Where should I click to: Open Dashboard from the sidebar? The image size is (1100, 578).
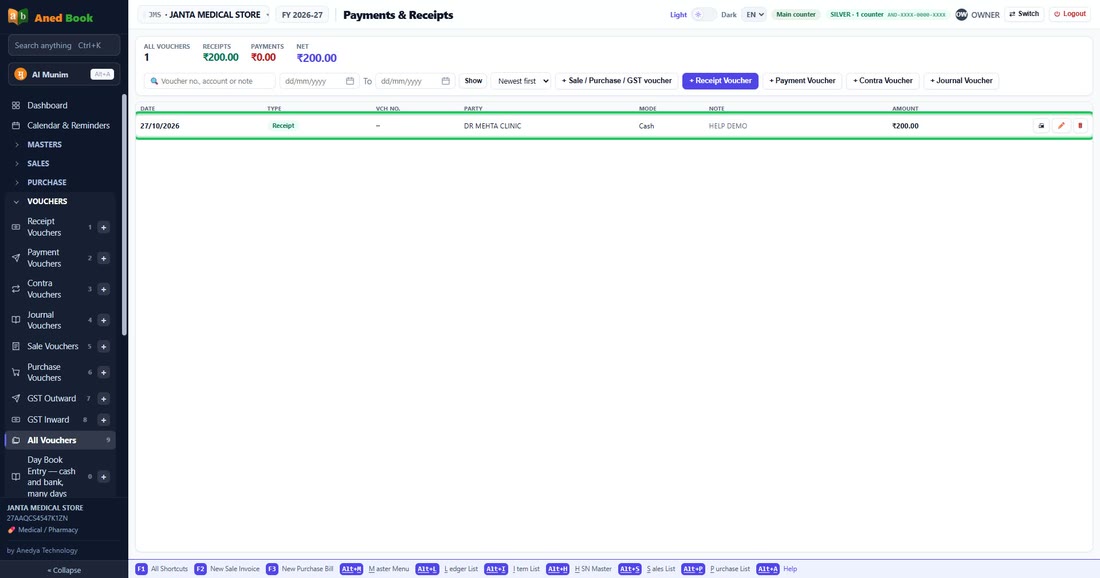[47, 105]
